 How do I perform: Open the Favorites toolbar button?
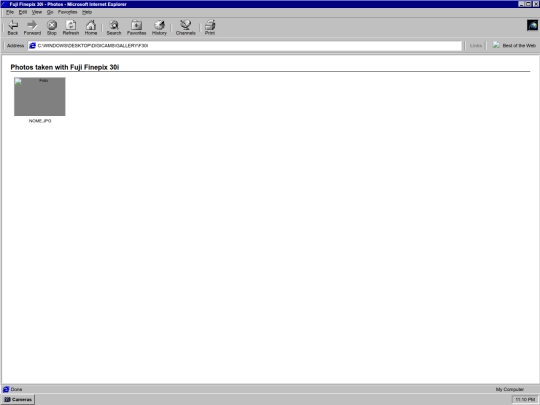136,28
